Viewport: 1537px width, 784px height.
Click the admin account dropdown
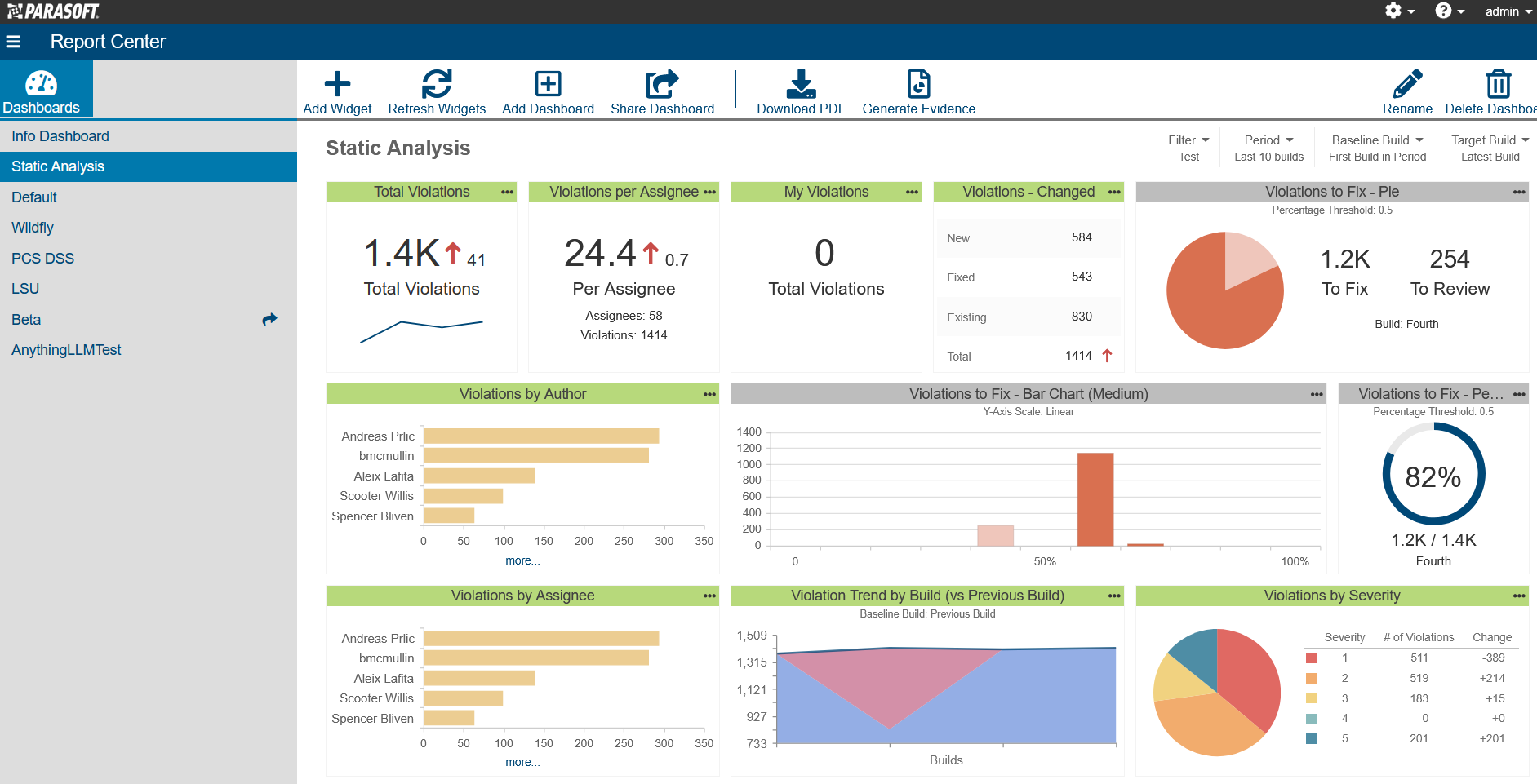click(1507, 11)
